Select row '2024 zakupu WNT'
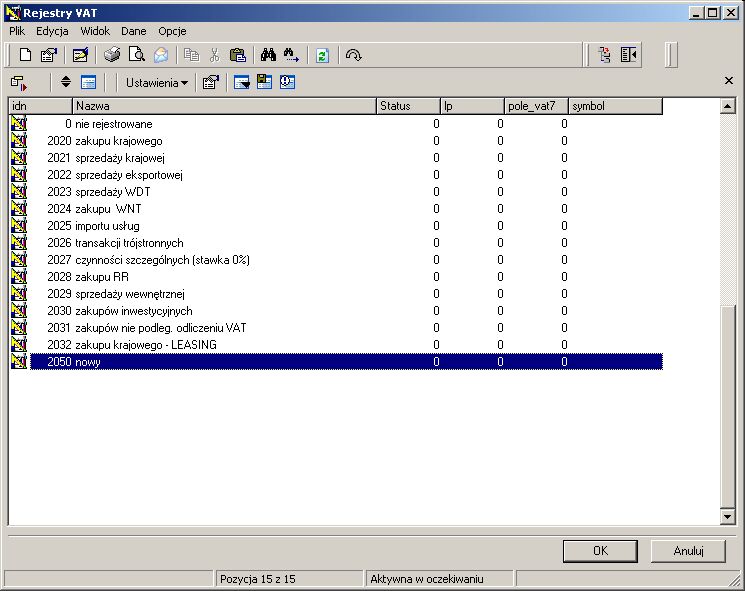This screenshot has height=591, width=745. click(335, 209)
